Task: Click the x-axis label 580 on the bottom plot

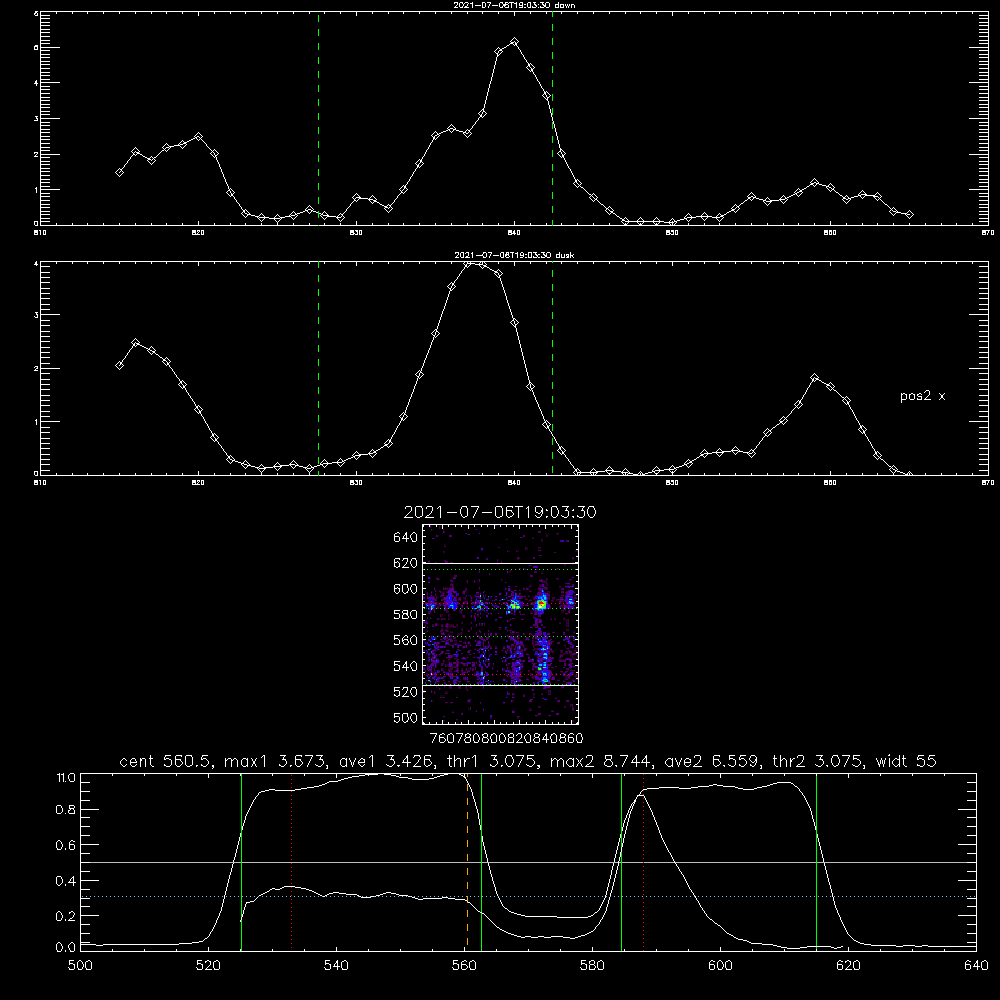Action: (x=592, y=966)
